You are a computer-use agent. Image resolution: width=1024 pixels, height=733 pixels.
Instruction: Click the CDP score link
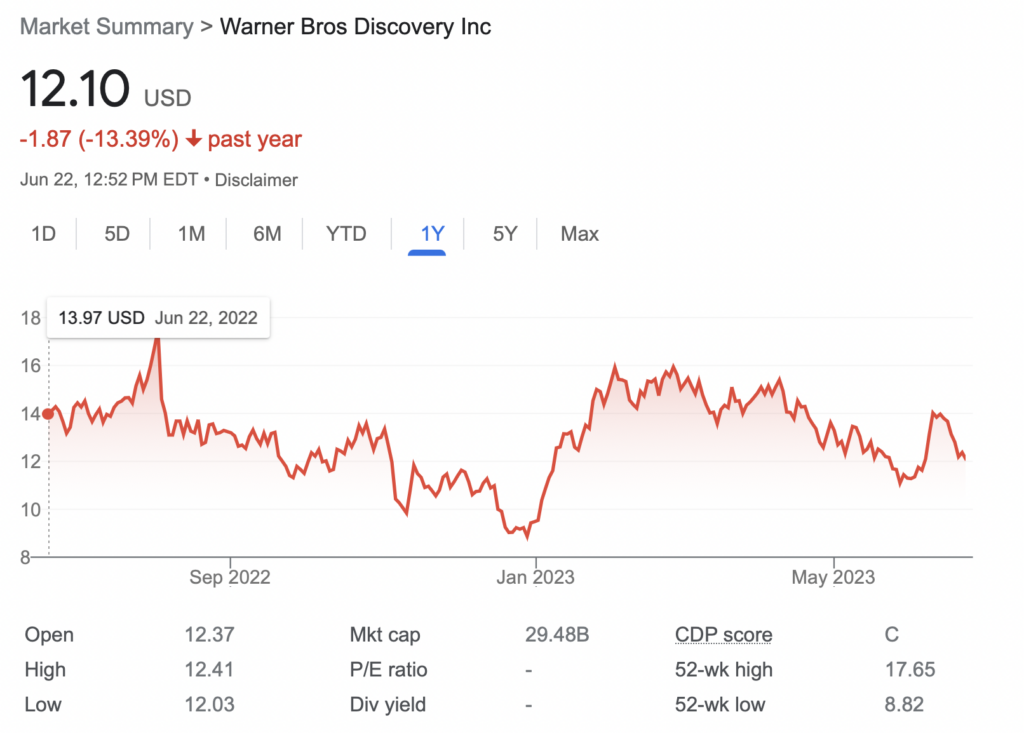point(723,634)
